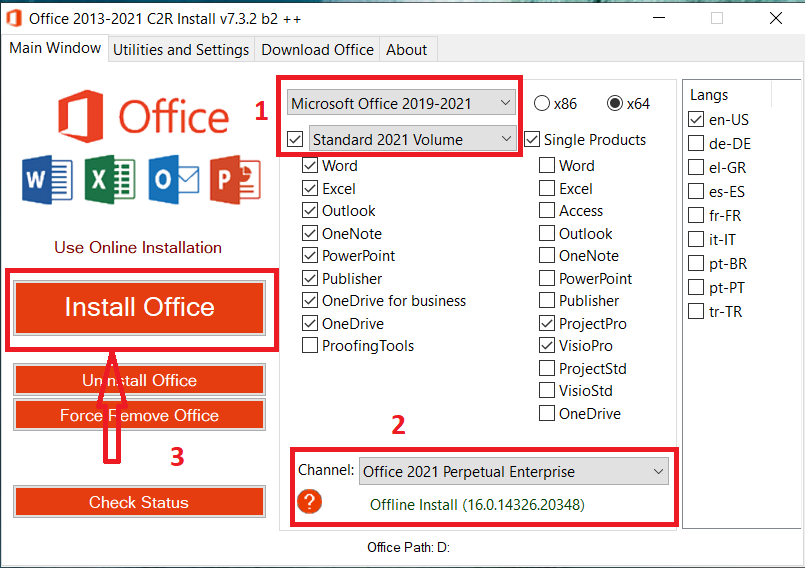
Task: Select the x86 architecture radio button
Action: [x=542, y=103]
